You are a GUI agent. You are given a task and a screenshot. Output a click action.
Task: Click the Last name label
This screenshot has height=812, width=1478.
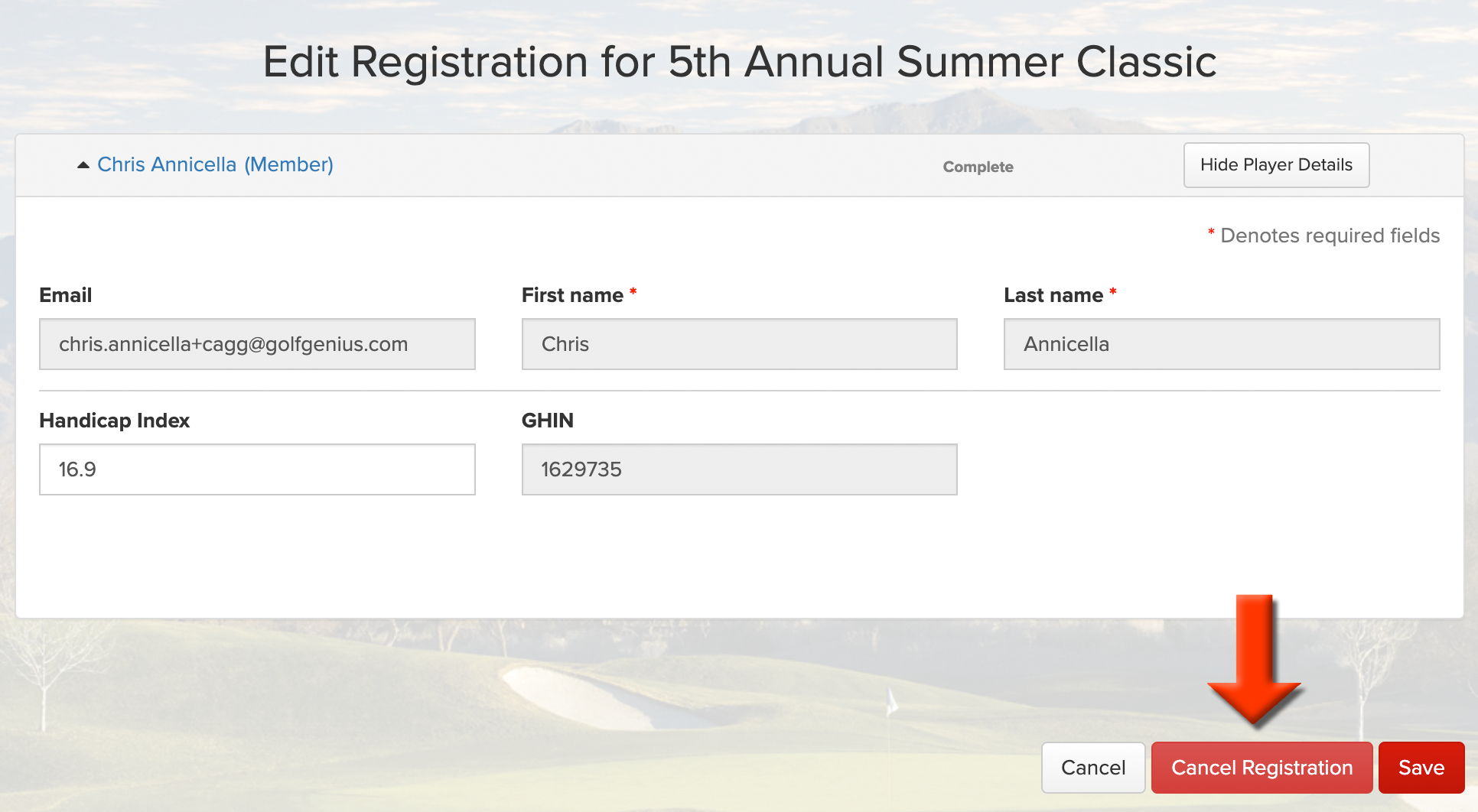[x=1053, y=295]
